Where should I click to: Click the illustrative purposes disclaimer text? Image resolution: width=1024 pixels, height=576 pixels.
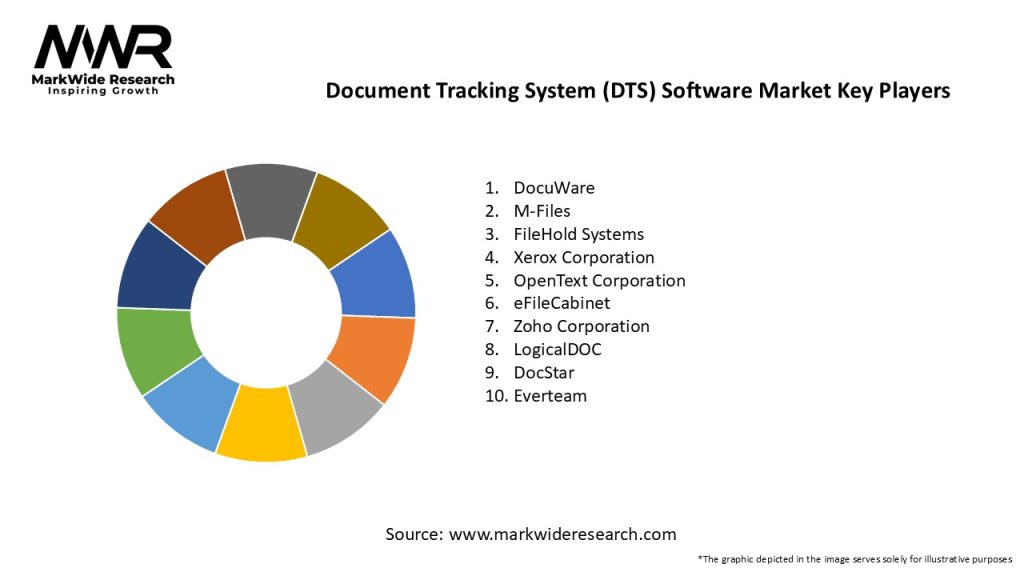pos(854,558)
